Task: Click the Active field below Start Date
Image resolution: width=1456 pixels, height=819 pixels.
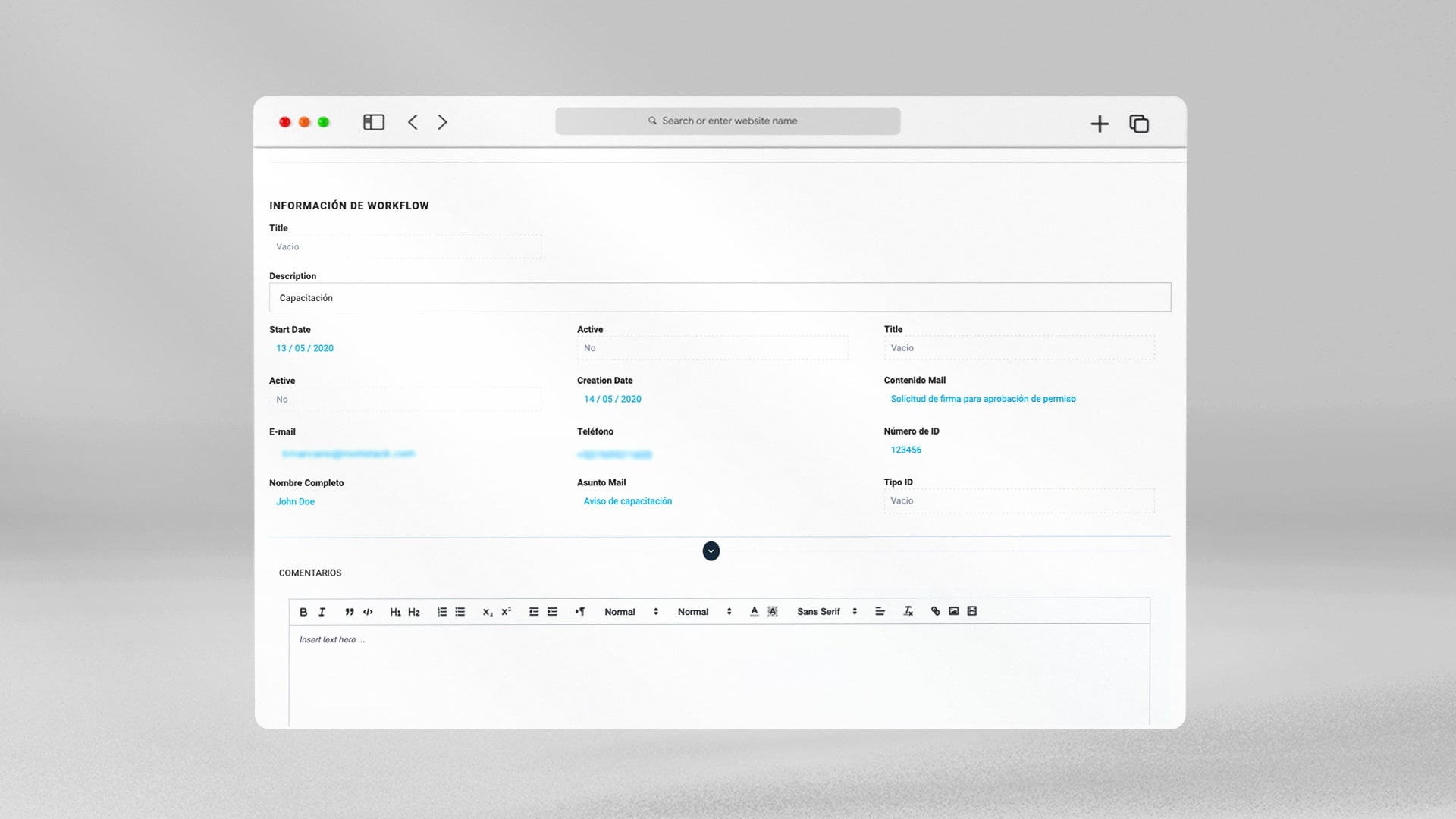Action: 406,400
